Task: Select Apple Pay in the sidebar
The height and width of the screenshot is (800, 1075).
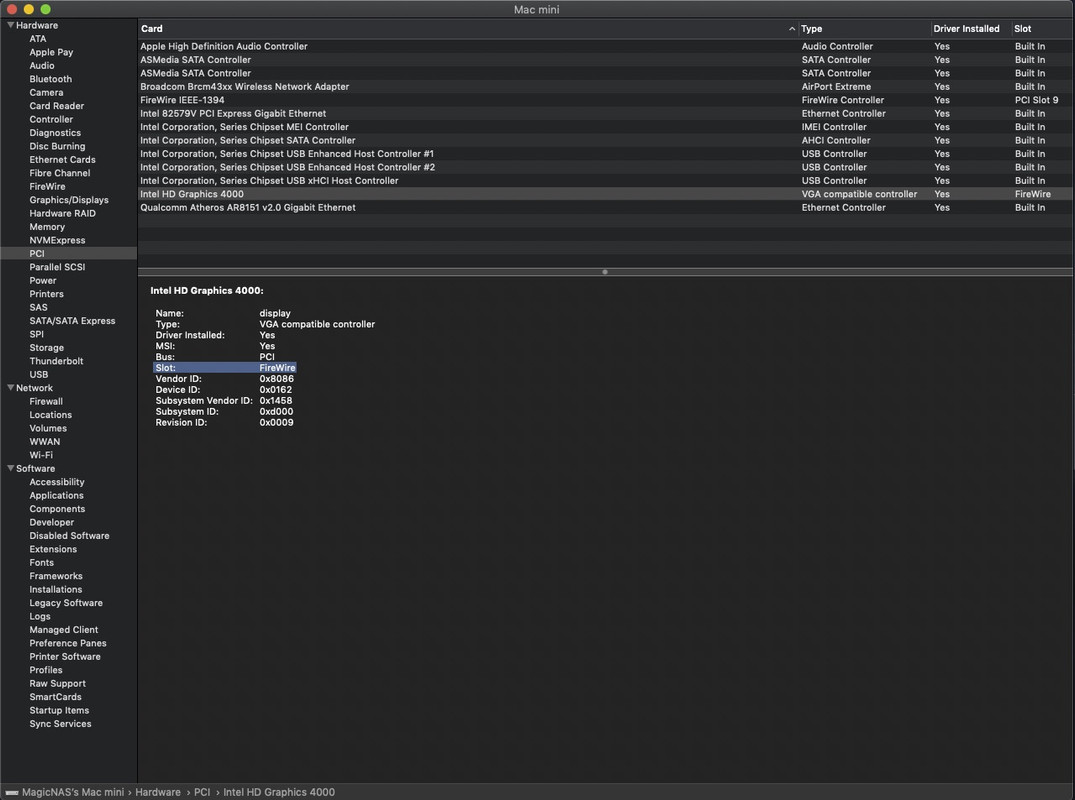Action: click(x=51, y=52)
